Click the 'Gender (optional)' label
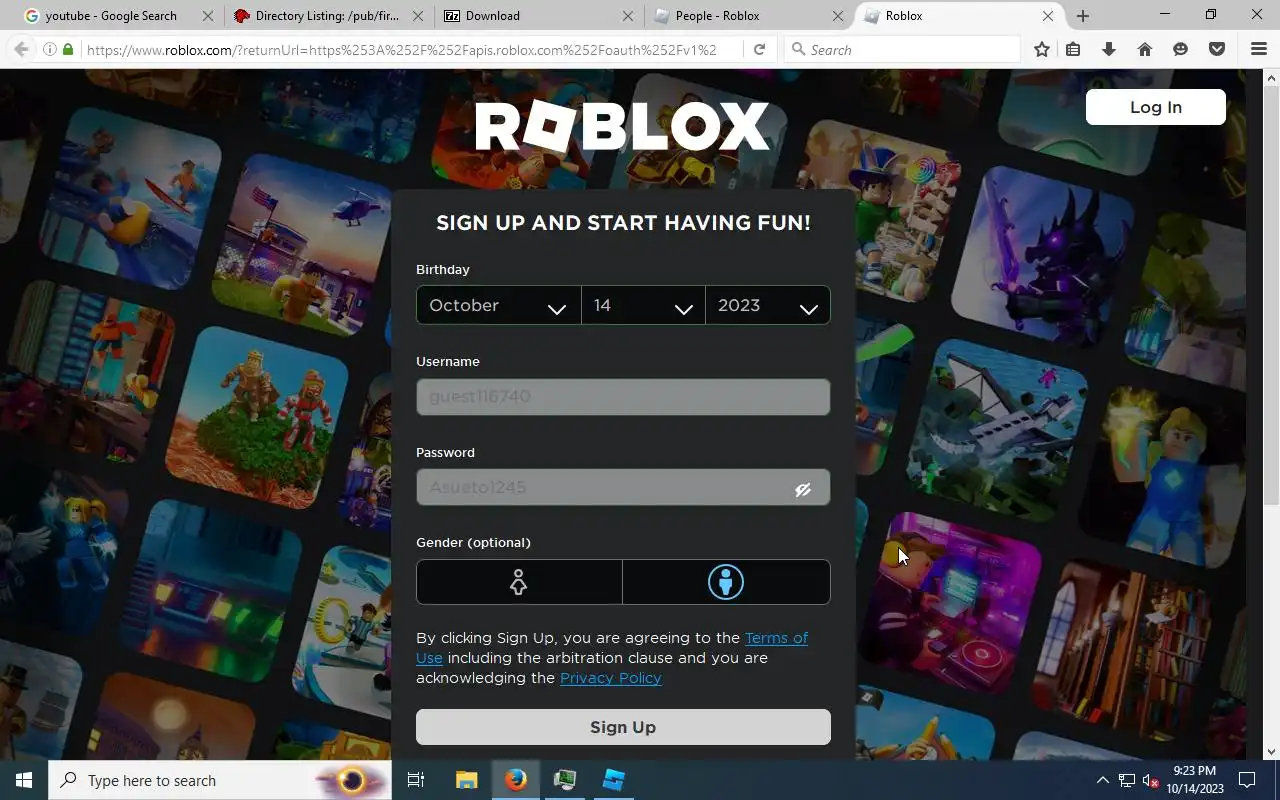The image size is (1280, 800). coord(473,542)
